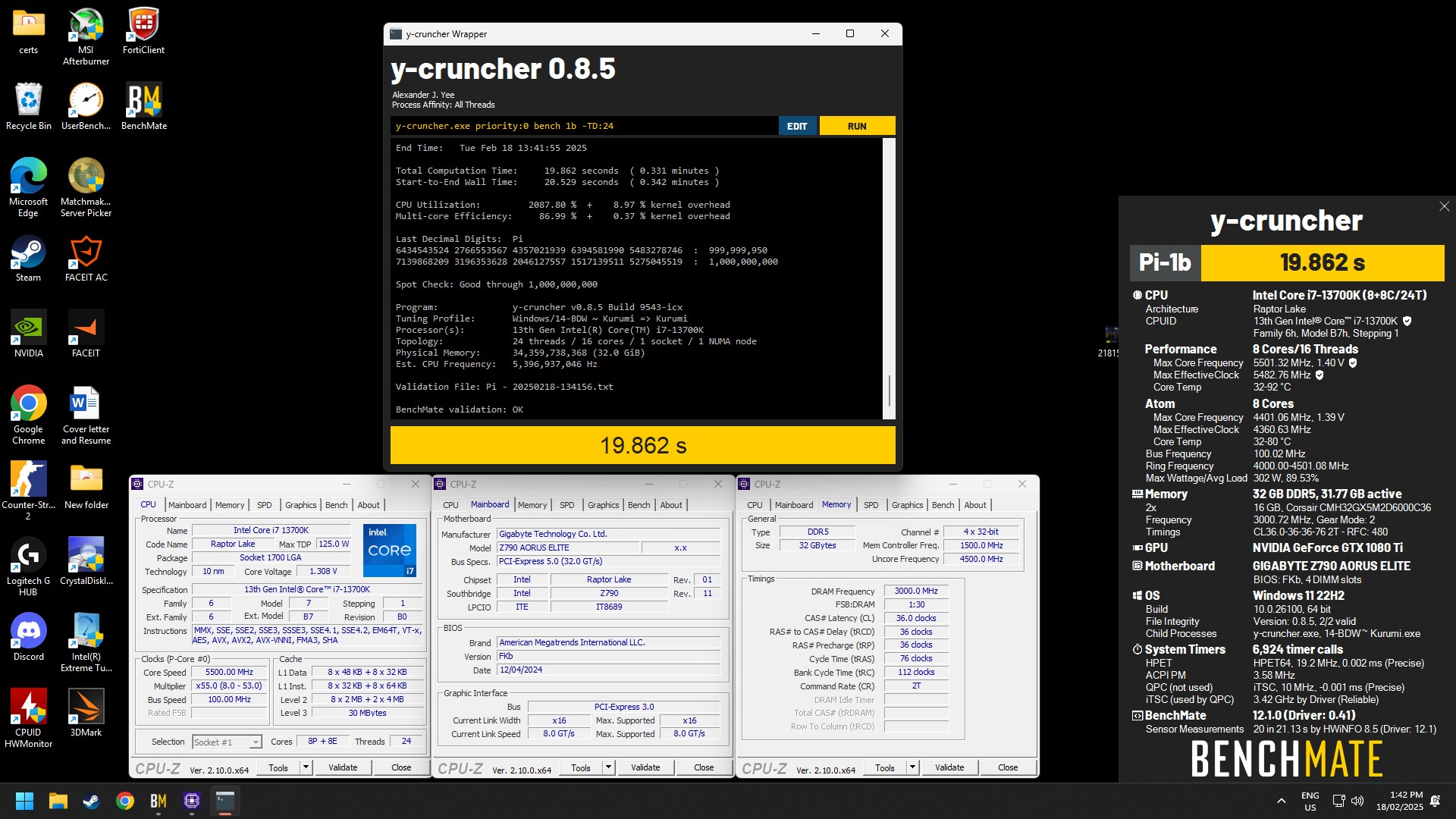This screenshot has width=1456, height=819.
Task: Launch FACEIT client desktop icon
Action: click(86, 334)
